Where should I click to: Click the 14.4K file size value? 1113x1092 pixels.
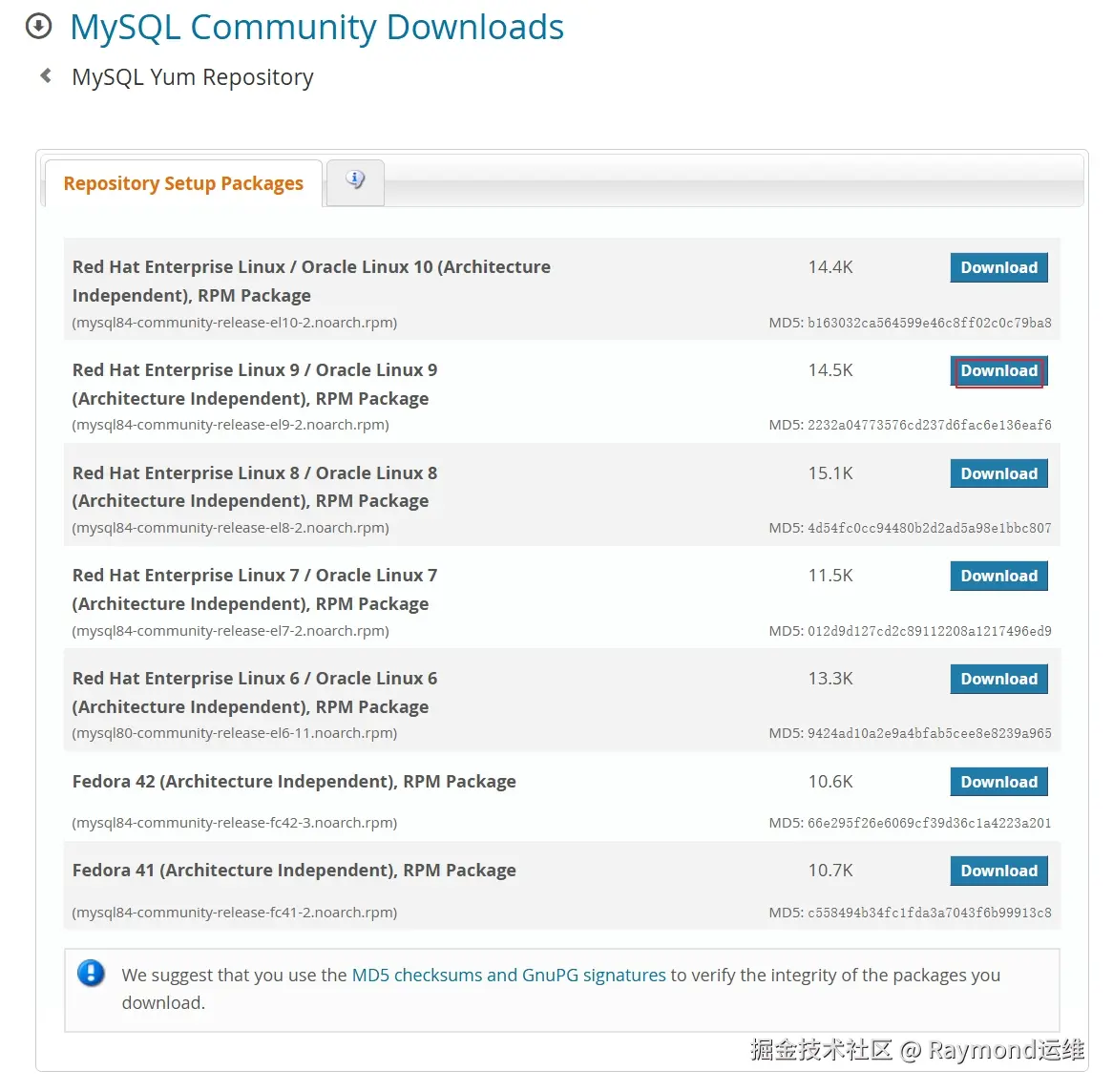(830, 267)
